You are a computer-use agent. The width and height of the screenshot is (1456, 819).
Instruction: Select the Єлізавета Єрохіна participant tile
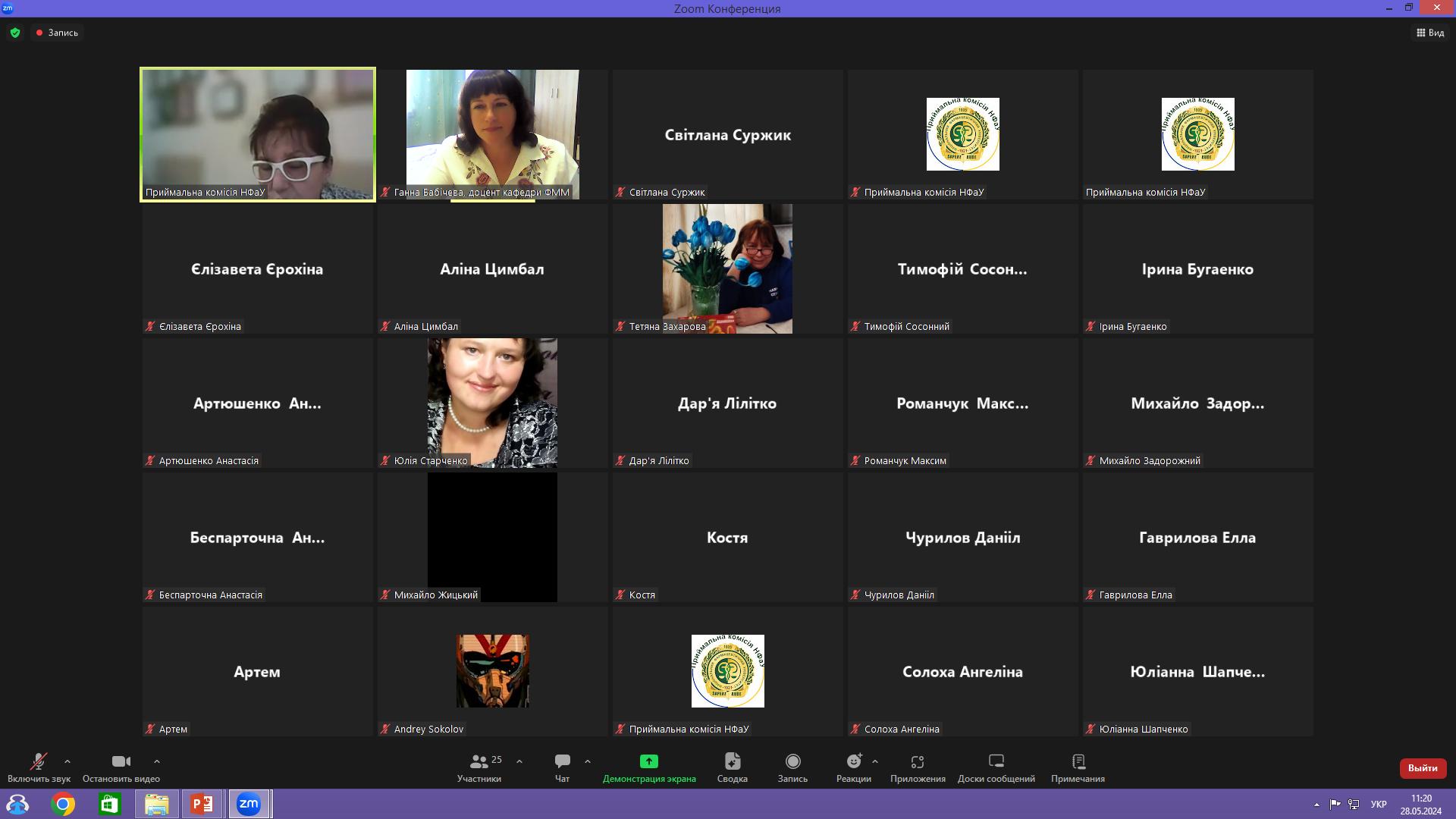pyautogui.click(x=257, y=268)
